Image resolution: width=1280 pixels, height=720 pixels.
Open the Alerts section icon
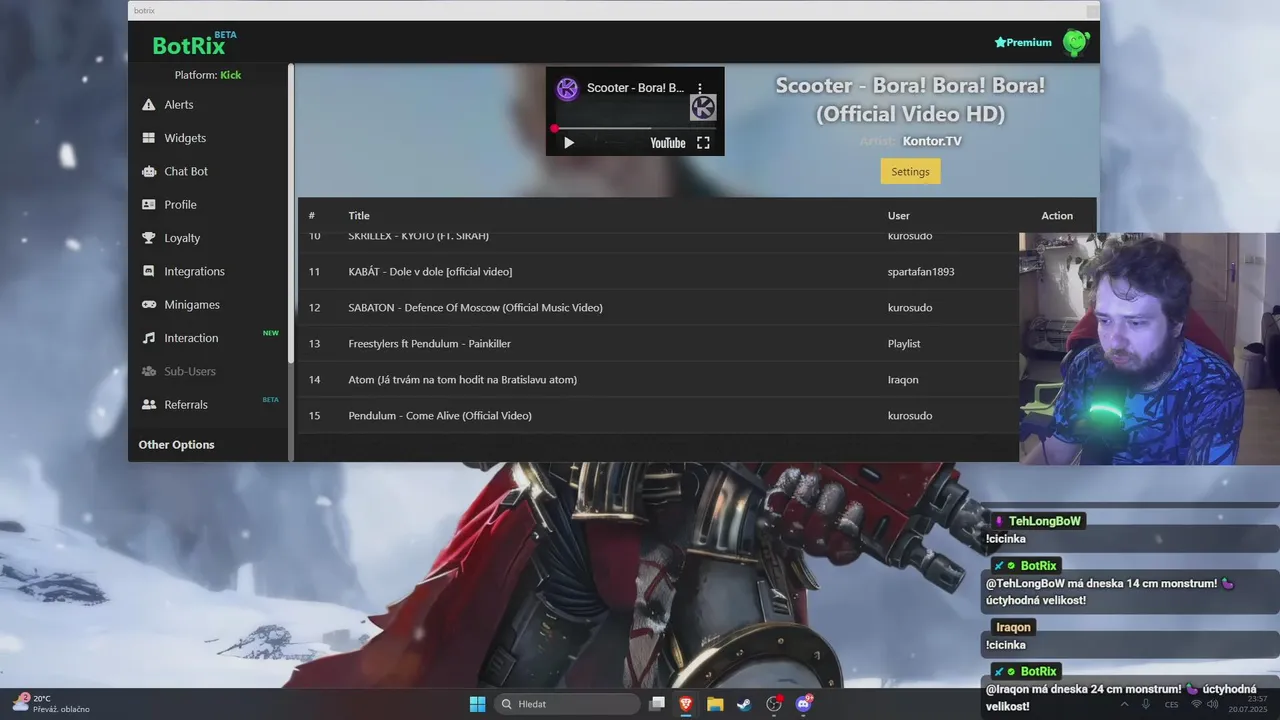[149, 105]
